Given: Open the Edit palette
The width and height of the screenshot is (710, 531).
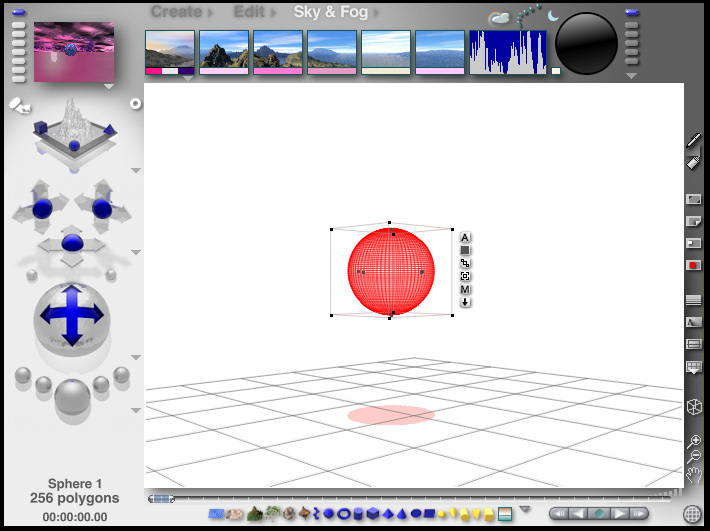Looking at the screenshot, I should [x=249, y=12].
